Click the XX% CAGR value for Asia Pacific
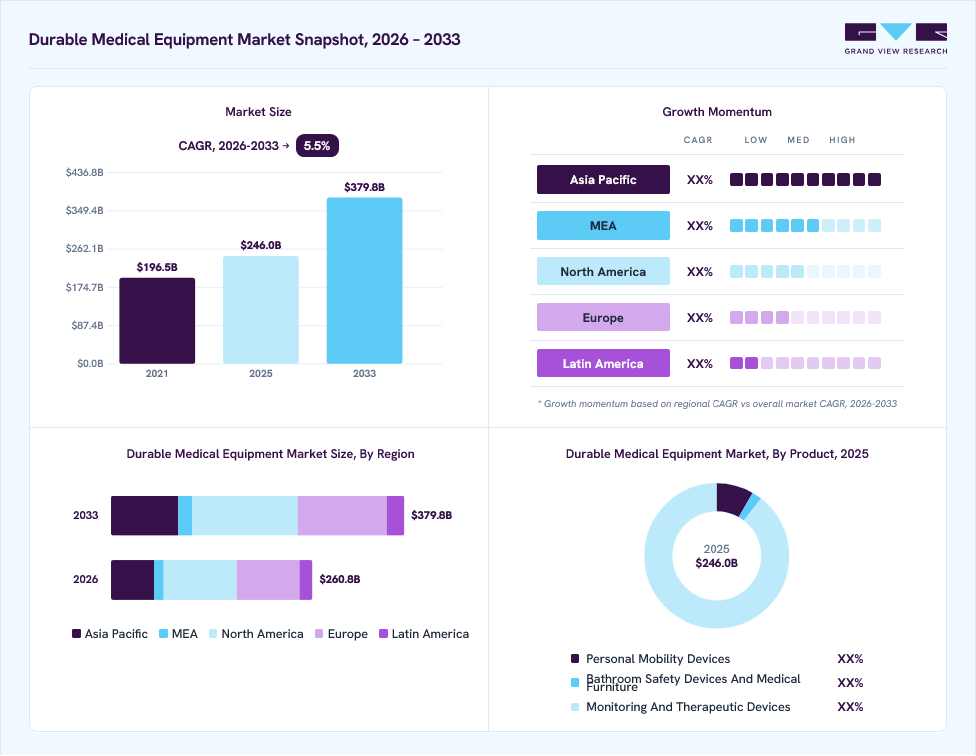This screenshot has width=976, height=756. tap(700, 180)
